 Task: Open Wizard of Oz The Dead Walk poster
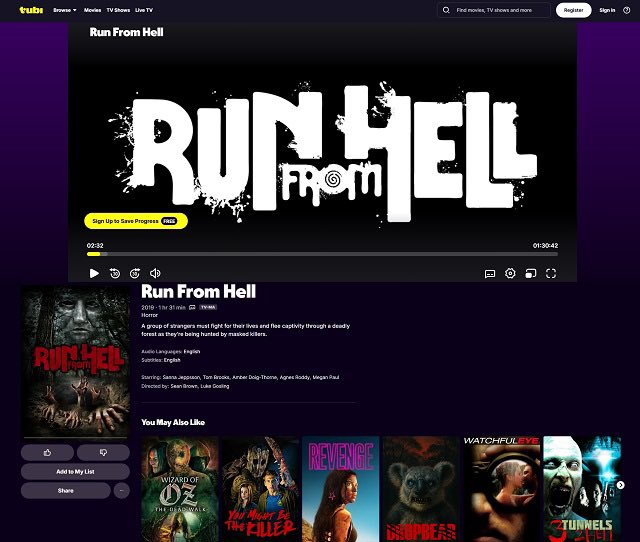click(180, 489)
